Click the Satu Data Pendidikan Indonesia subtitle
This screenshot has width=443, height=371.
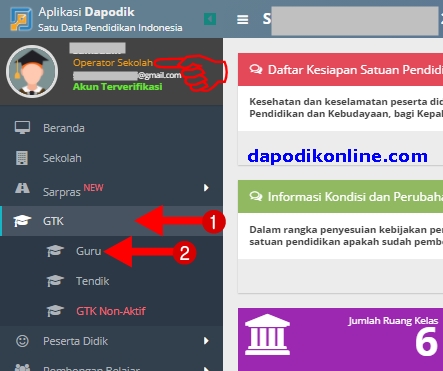click(110, 27)
